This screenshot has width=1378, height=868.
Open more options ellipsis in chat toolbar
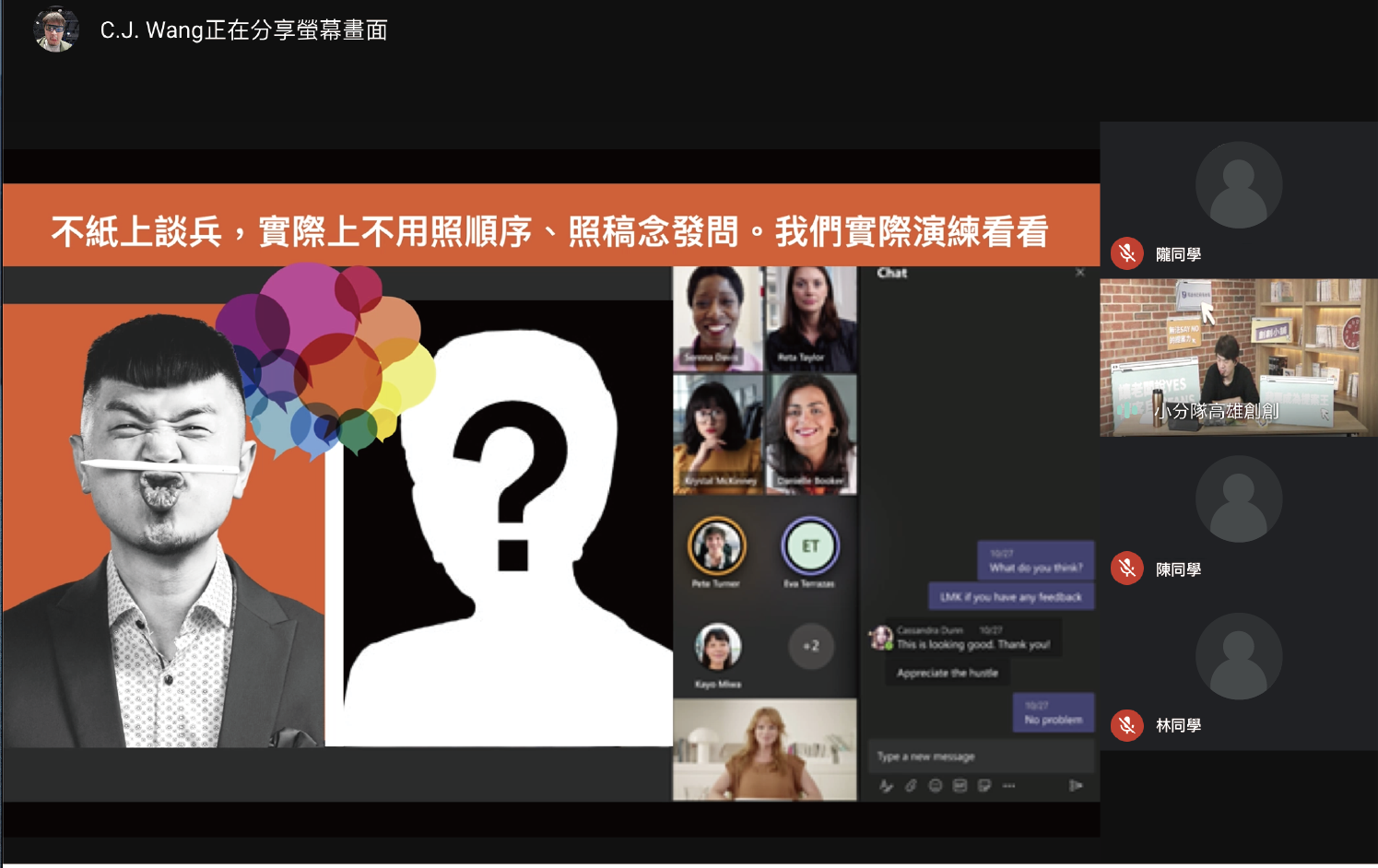click(1009, 786)
